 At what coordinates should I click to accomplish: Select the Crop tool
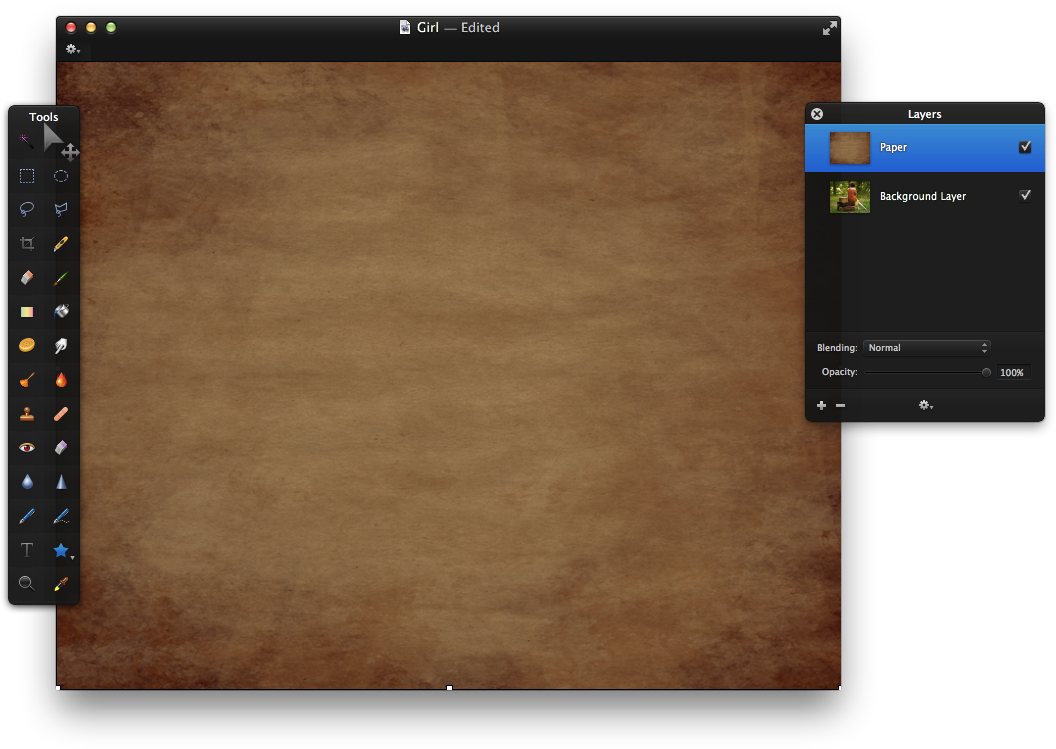27,244
